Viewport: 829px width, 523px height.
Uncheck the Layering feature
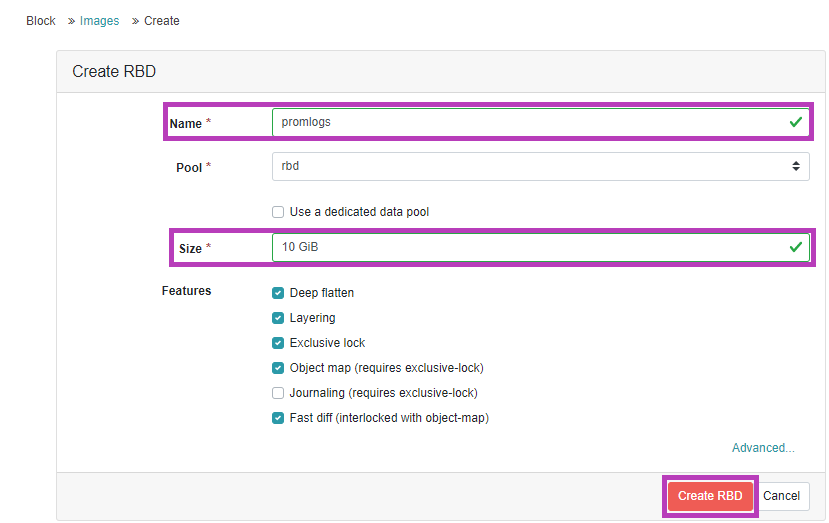[x=278, y=318]
